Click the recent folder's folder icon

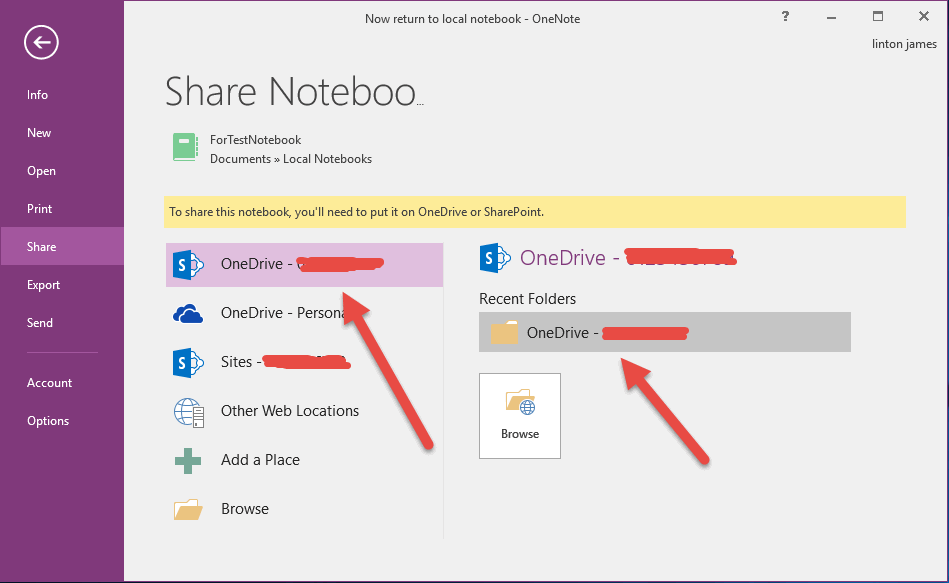504,332
